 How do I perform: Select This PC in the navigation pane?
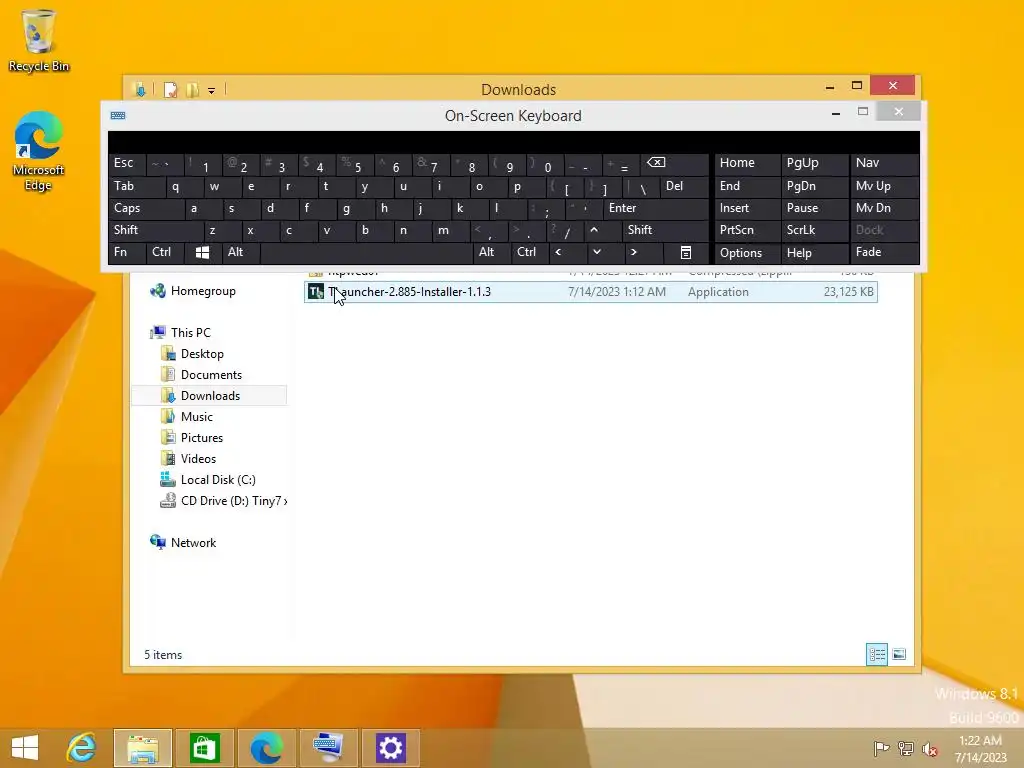pyautogui.click(x=181, y=332)
